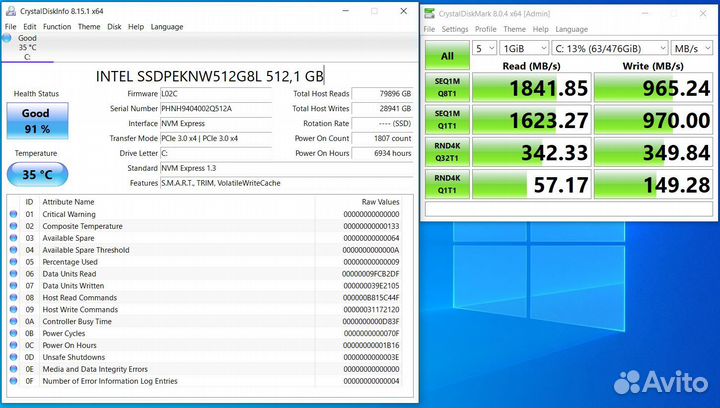Image resolution: width=720 pixels, height=408 pixels.
Task: Click the status dot for Host Read Commands
Action: tap(13, 297)
